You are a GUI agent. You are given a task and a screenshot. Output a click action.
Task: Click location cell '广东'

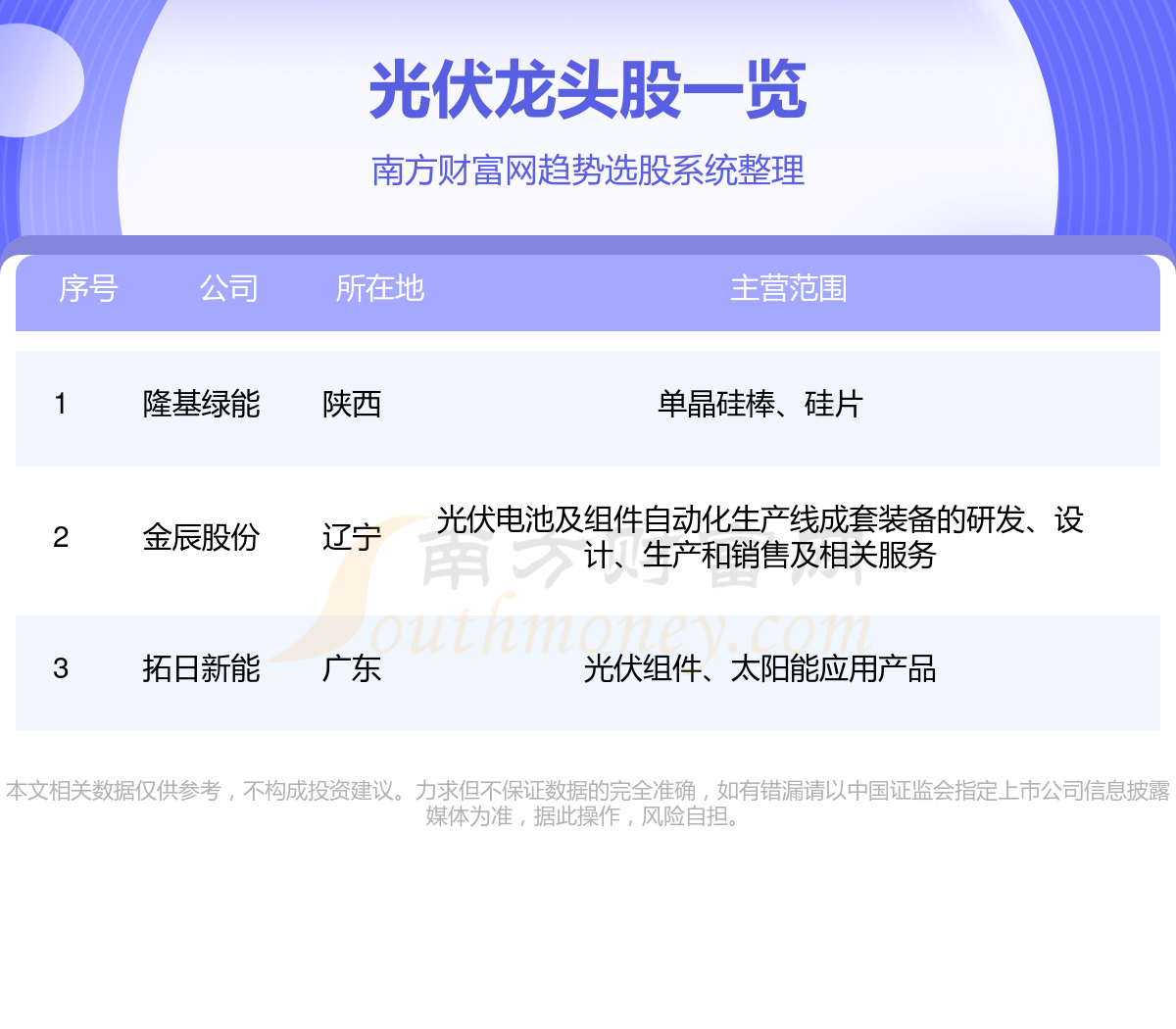tap(352, 668)
